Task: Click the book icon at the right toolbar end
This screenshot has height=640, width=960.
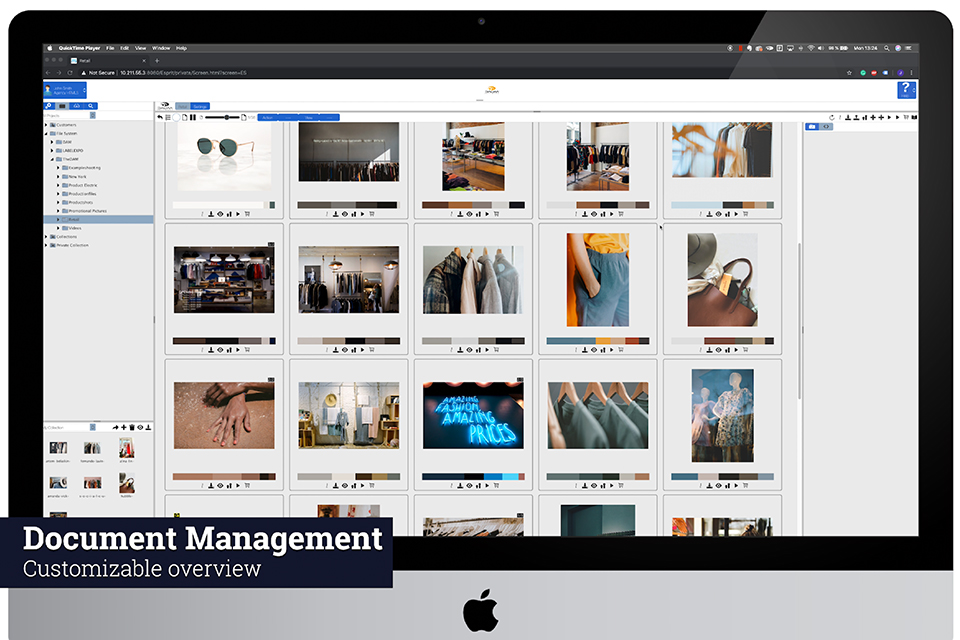Action: 914,117
